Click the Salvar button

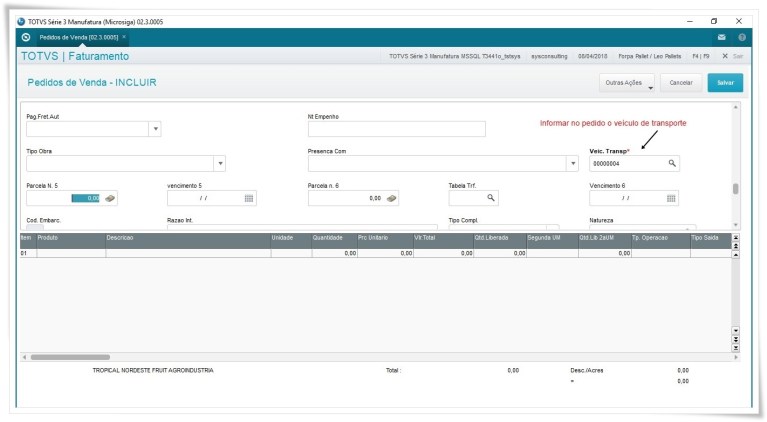pyautogui.click(x=724, y=83)
